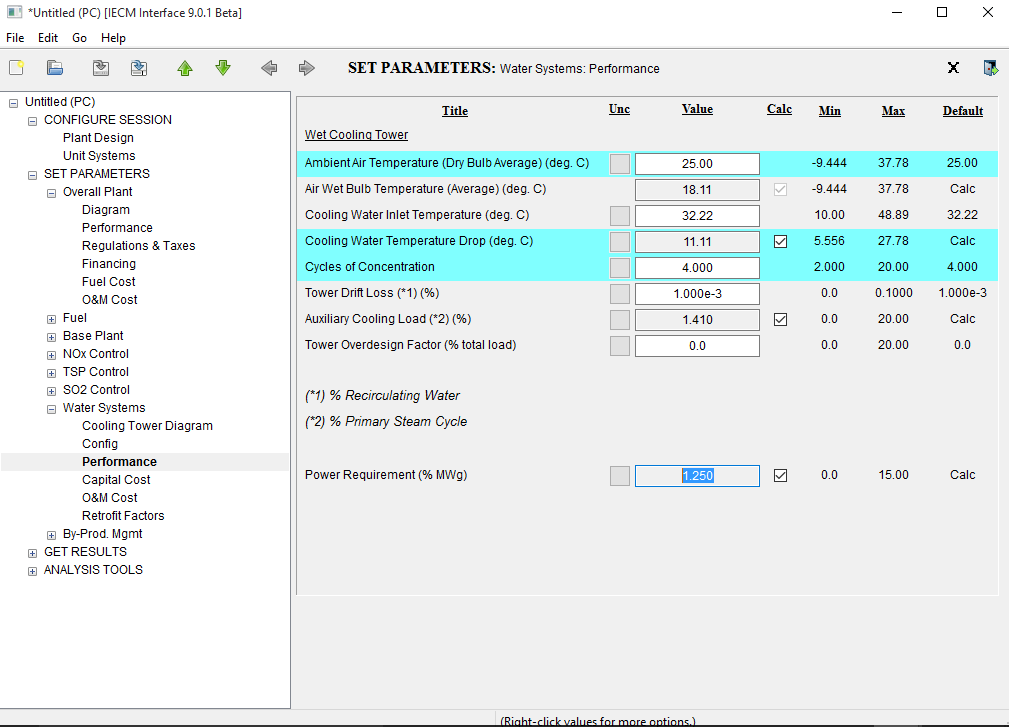The height and width of the screenshot is (727, 1009).
Task: Click the black X icon in toolbar
Action: pos(953,68)
